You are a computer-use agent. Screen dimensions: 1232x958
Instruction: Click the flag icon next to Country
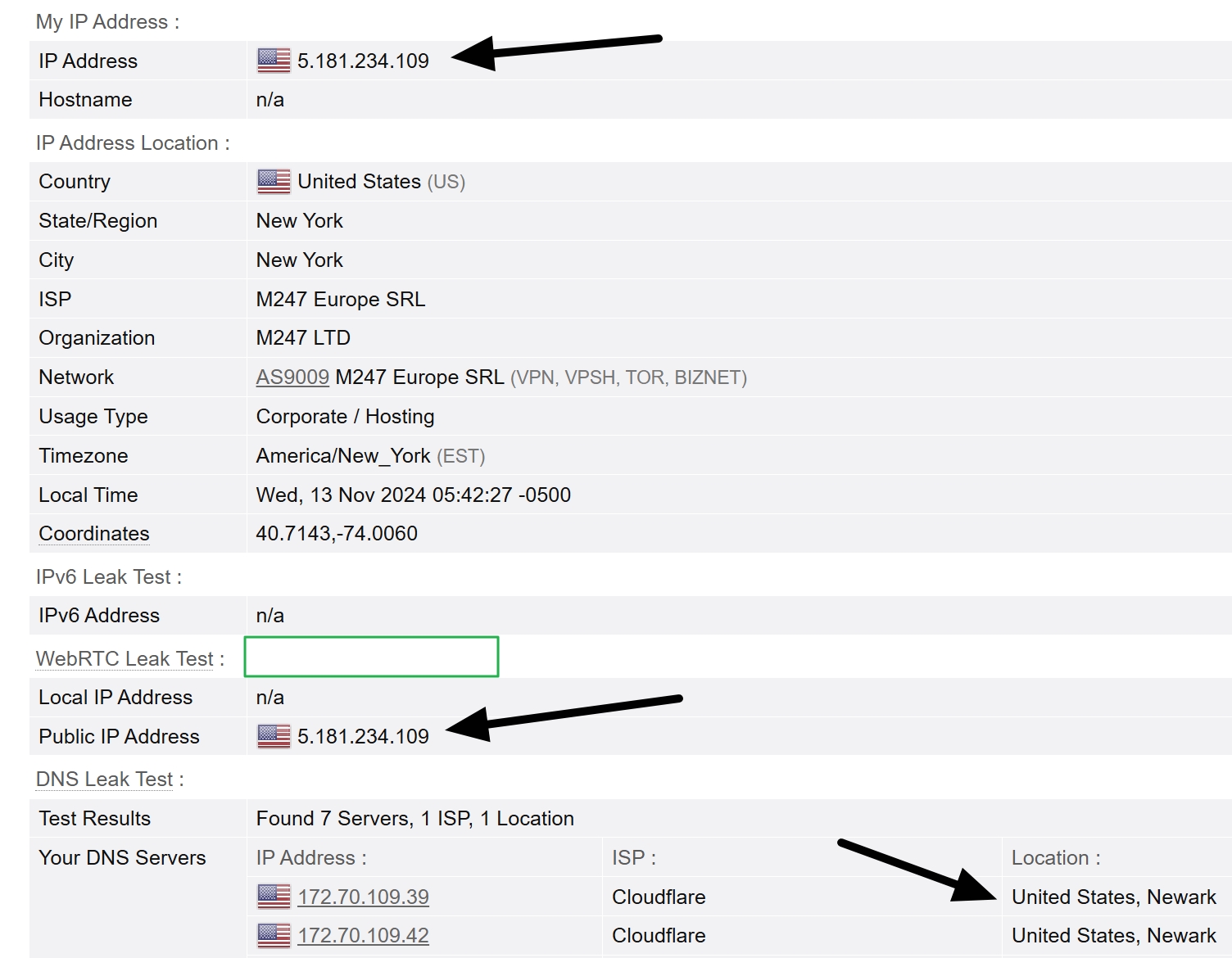coord(272,181)
